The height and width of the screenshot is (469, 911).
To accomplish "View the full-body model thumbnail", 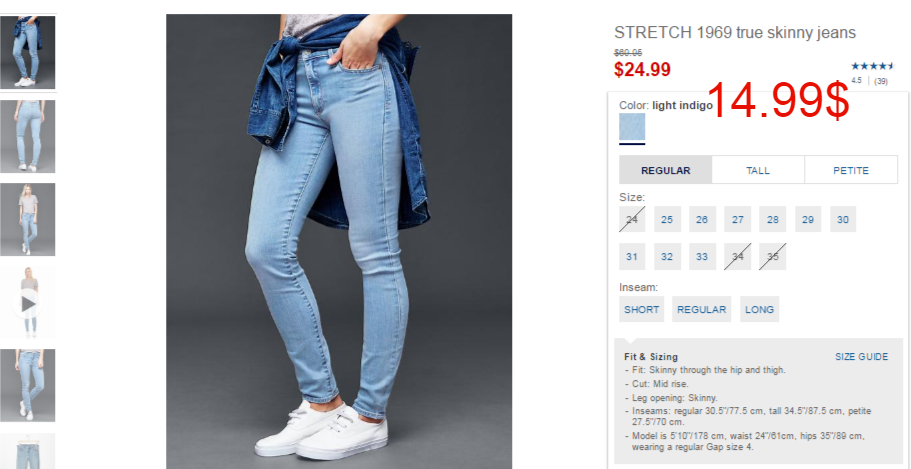I will (x=28, y=219).
